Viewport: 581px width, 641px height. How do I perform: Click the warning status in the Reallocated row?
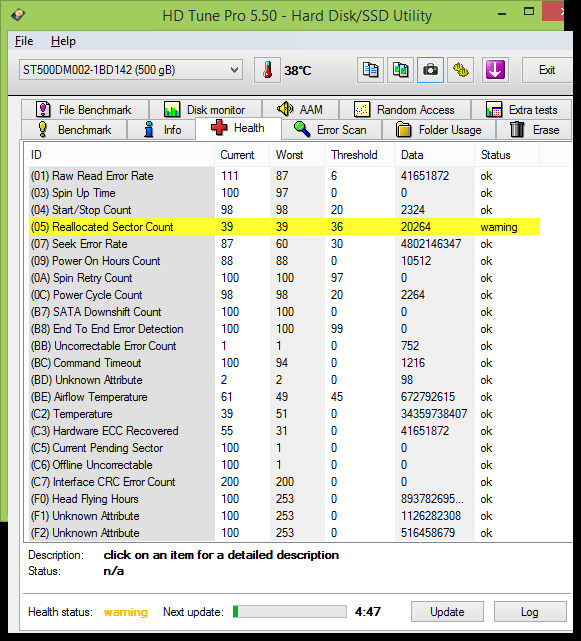[x=499, y=227]
